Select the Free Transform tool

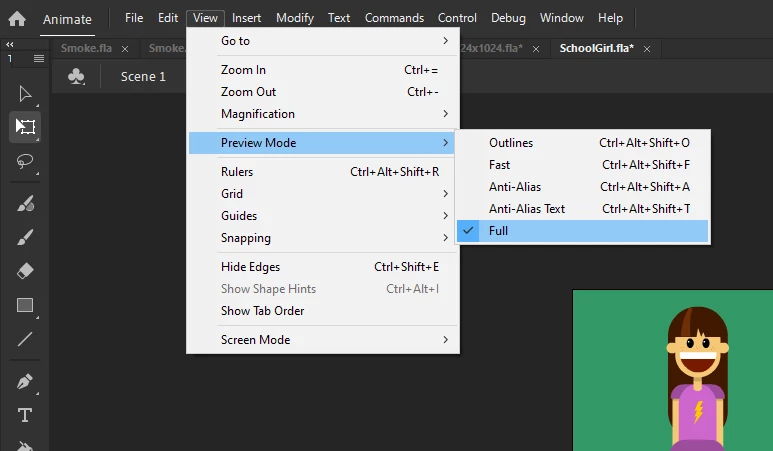[25, 127]
